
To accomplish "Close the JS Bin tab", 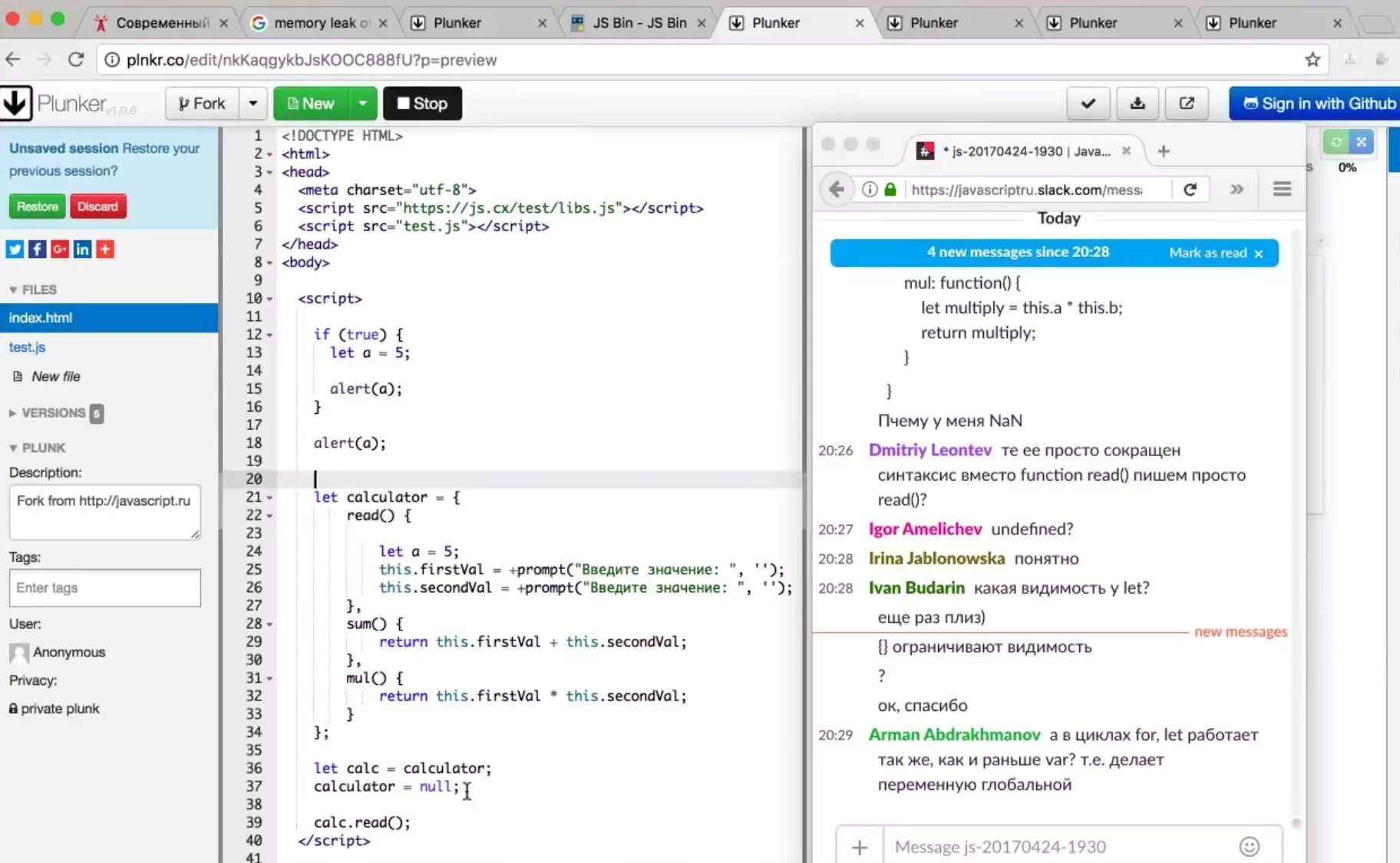I will point(701,23).
